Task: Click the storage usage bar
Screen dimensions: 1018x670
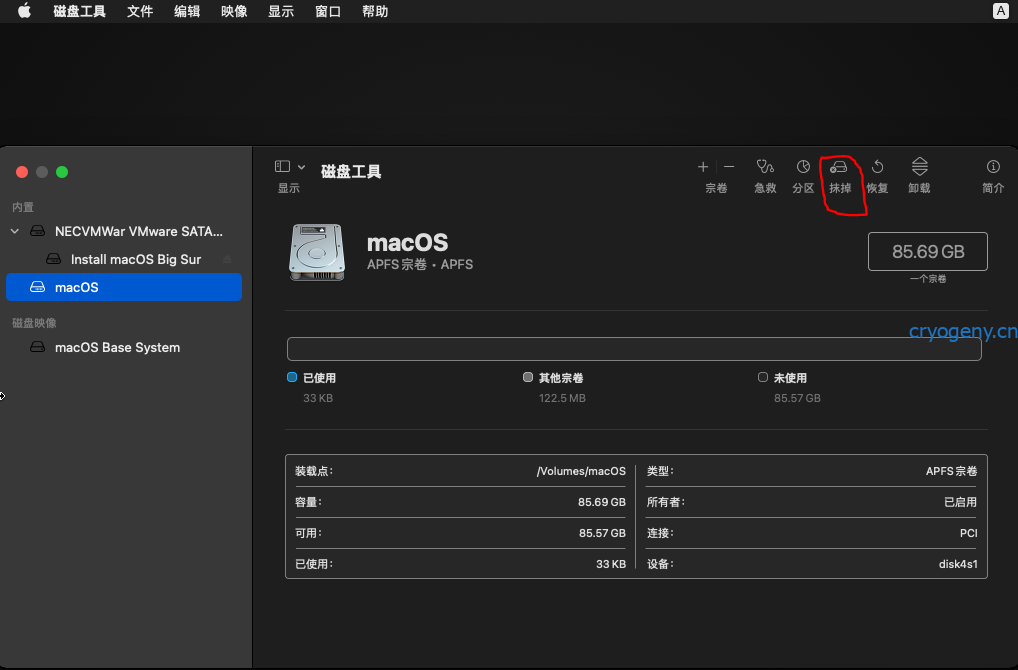Action: pyautogui.click(x=634, y=349)
